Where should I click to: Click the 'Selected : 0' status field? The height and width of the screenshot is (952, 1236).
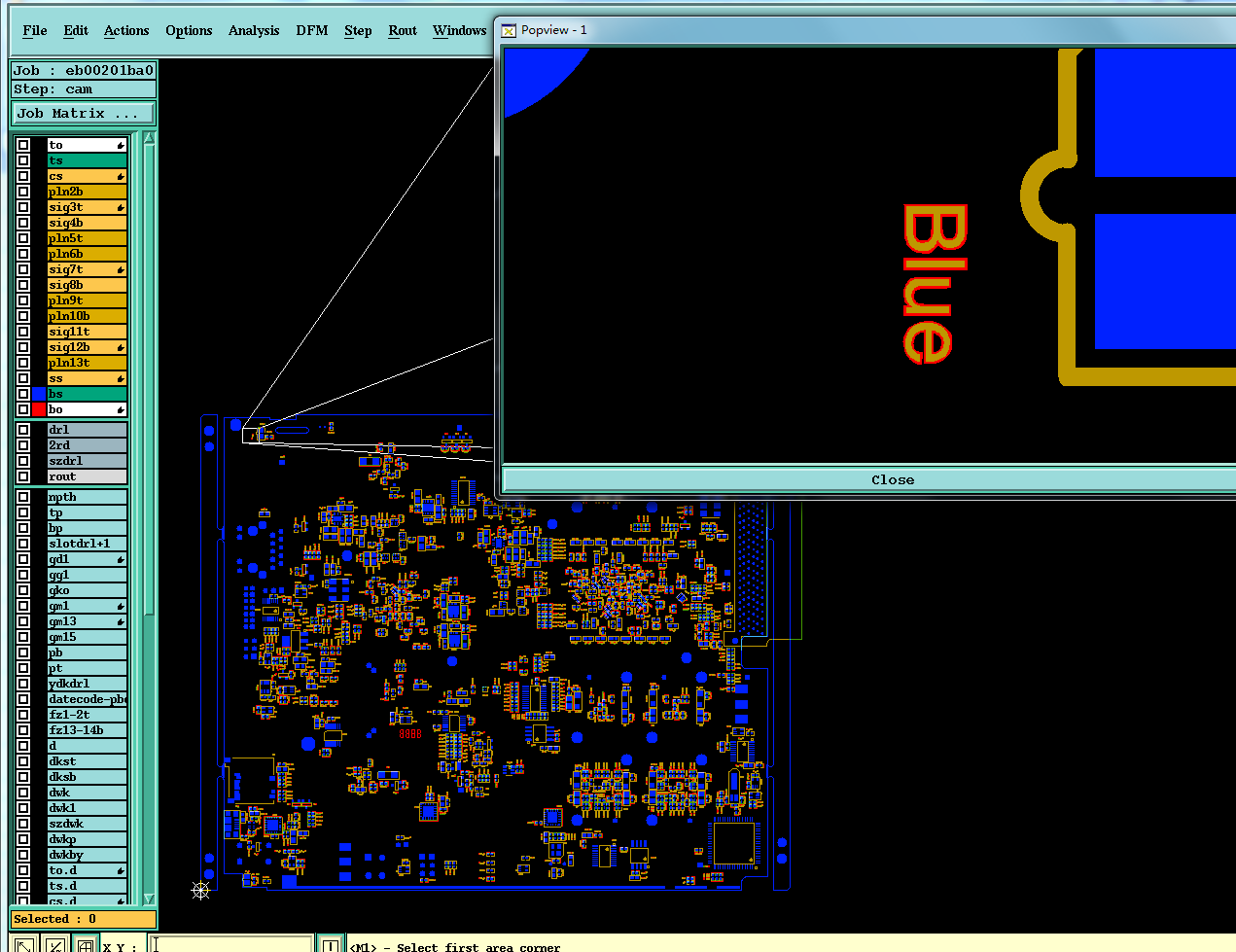(x=83, y=919)
